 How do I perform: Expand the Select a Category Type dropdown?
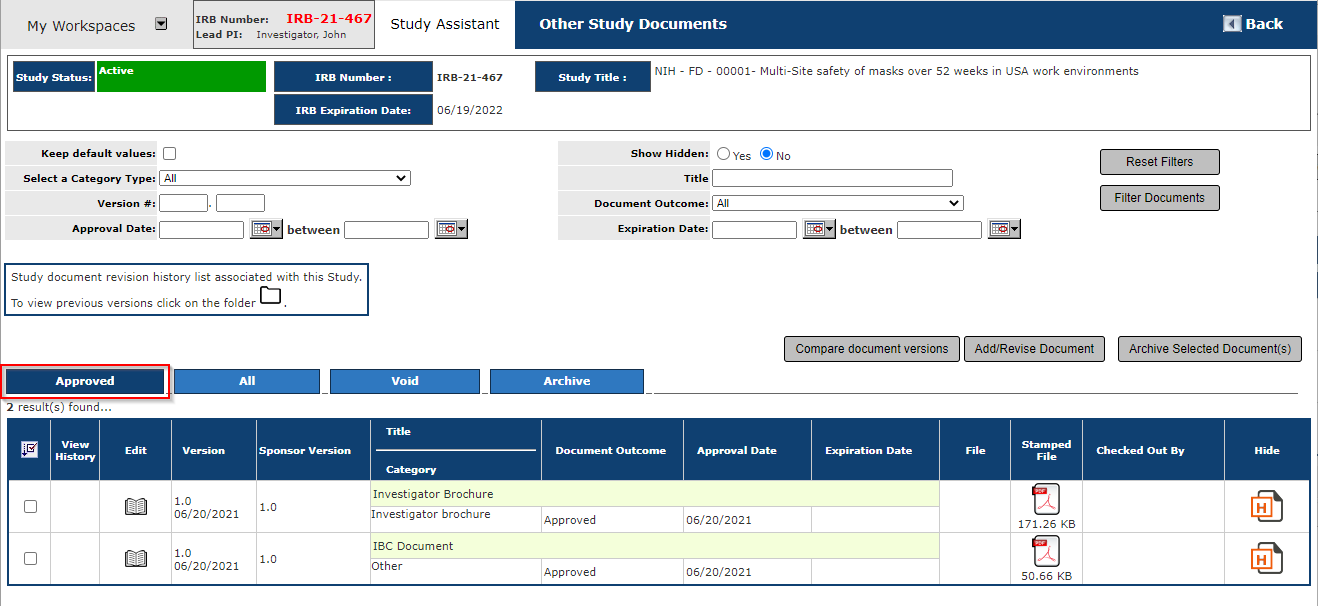point(285,178)
